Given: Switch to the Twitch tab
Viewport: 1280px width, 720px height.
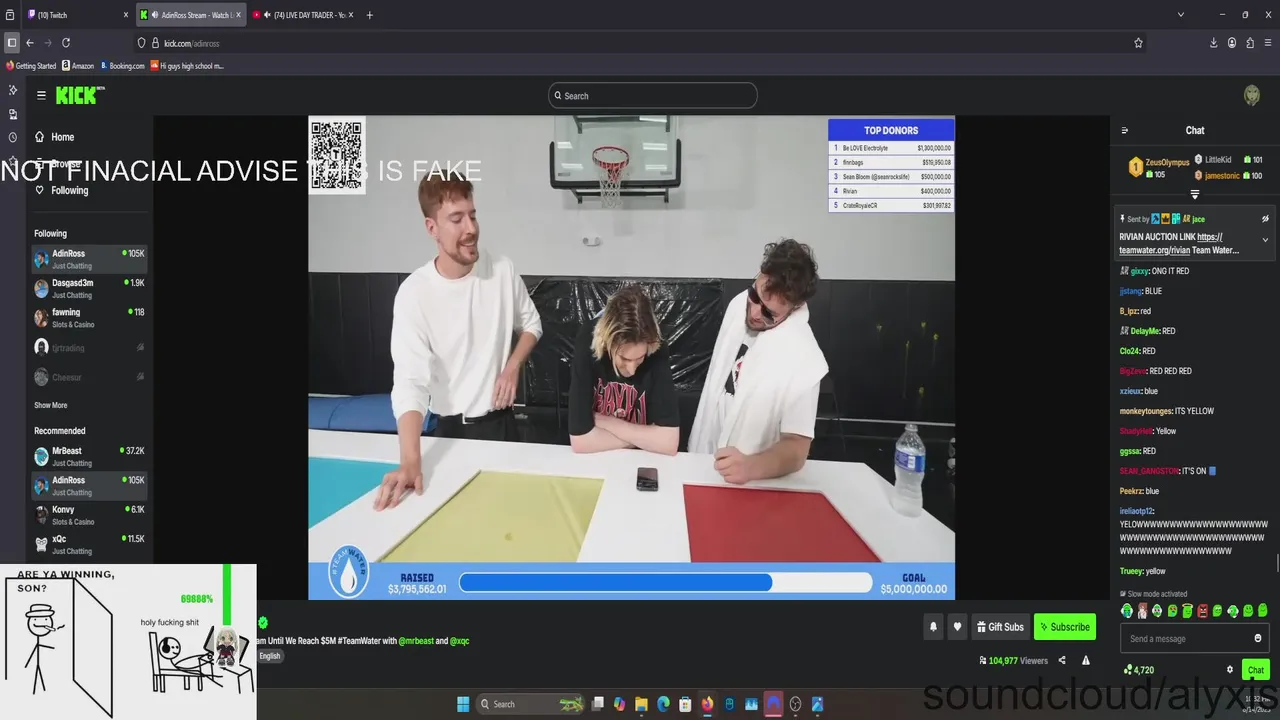Looking at the screenshot, I should pos(76,15).
